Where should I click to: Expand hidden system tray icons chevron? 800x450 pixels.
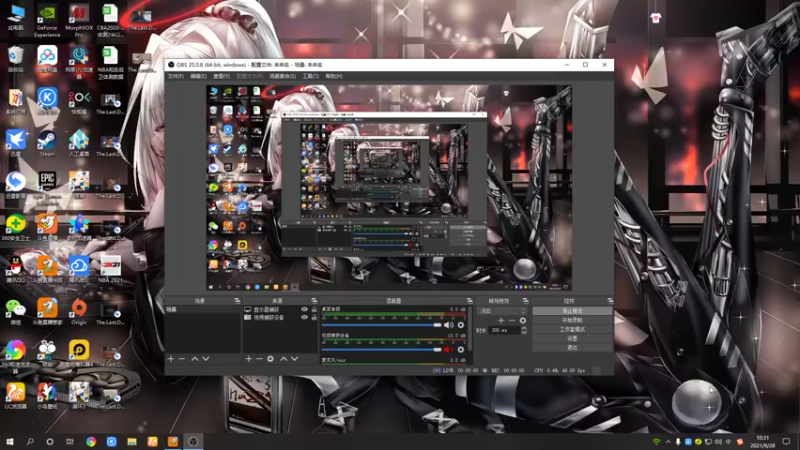(668, 442)
